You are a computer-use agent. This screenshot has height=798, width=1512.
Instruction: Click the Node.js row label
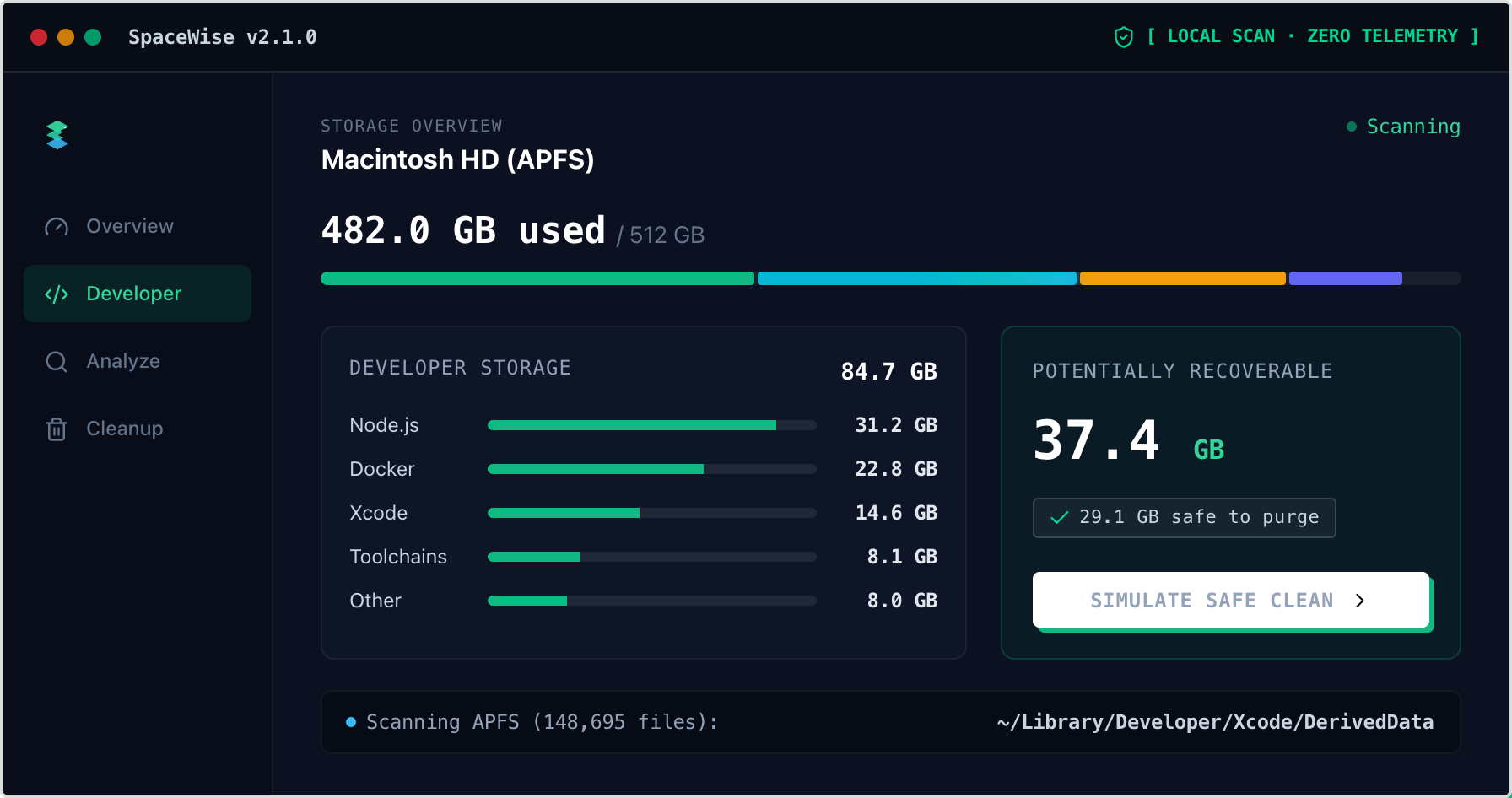[x=384, y=425]
